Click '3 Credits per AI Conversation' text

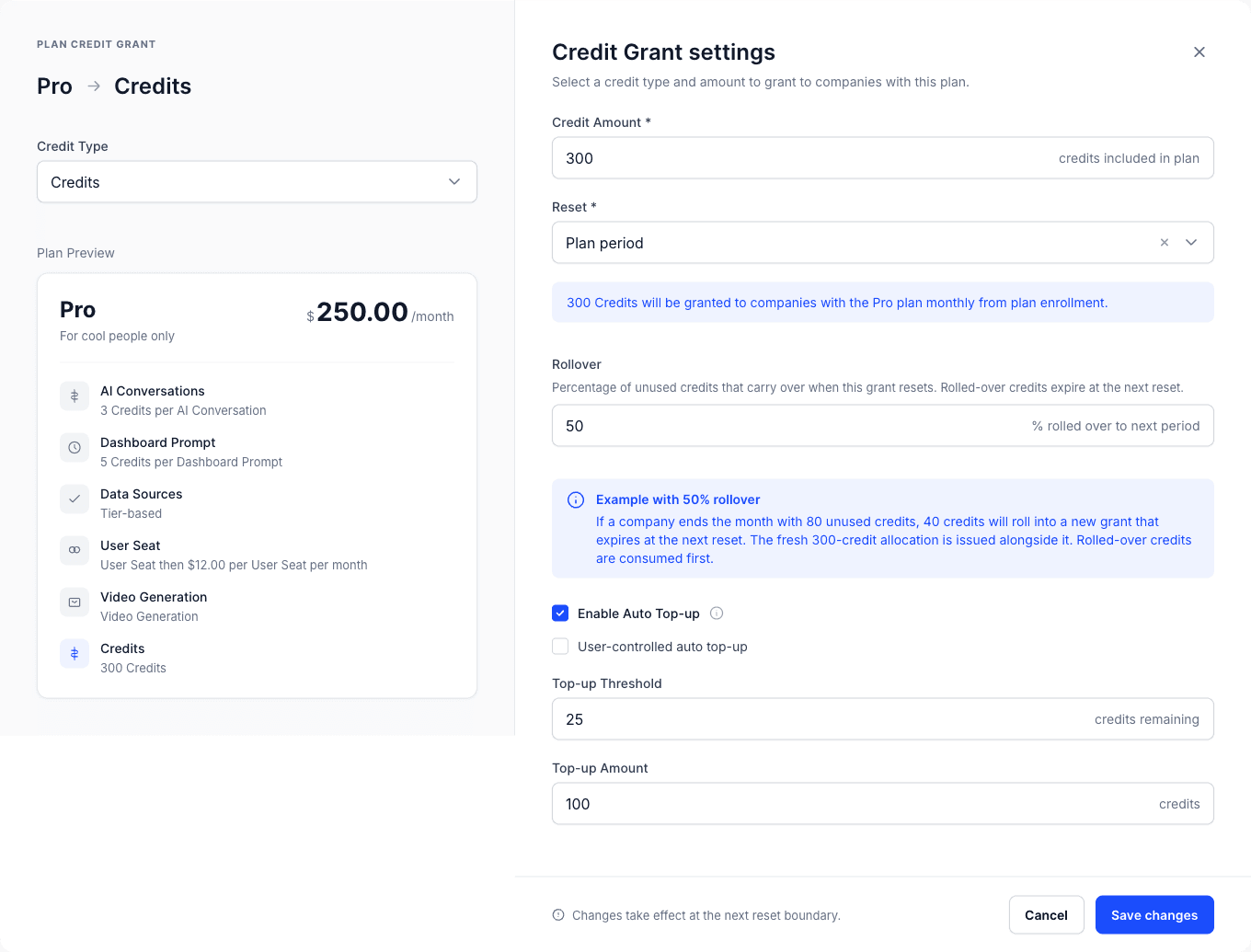tap(183, 411)
